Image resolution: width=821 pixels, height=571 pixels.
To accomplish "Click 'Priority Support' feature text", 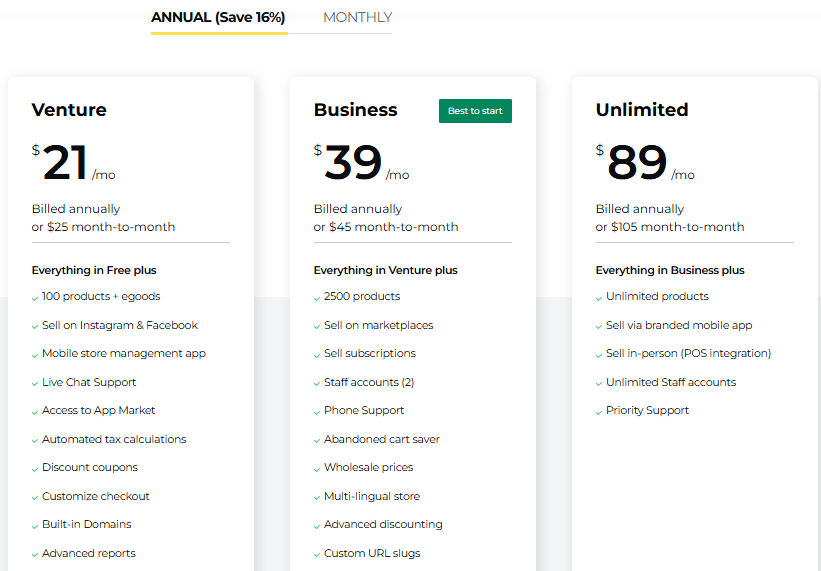I will click(647, 410).
